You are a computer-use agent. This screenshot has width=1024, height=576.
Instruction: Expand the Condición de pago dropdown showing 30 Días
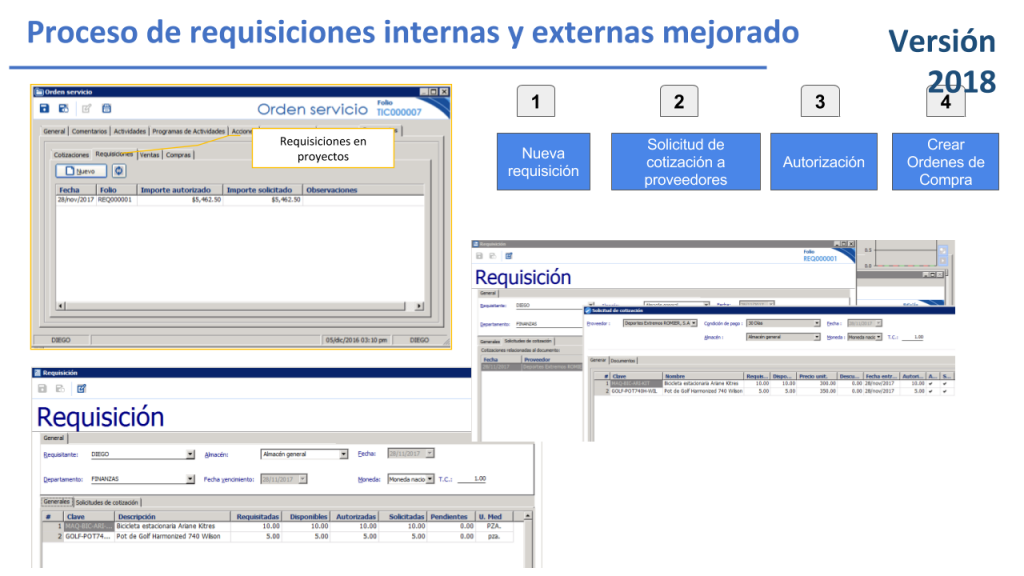816,323
